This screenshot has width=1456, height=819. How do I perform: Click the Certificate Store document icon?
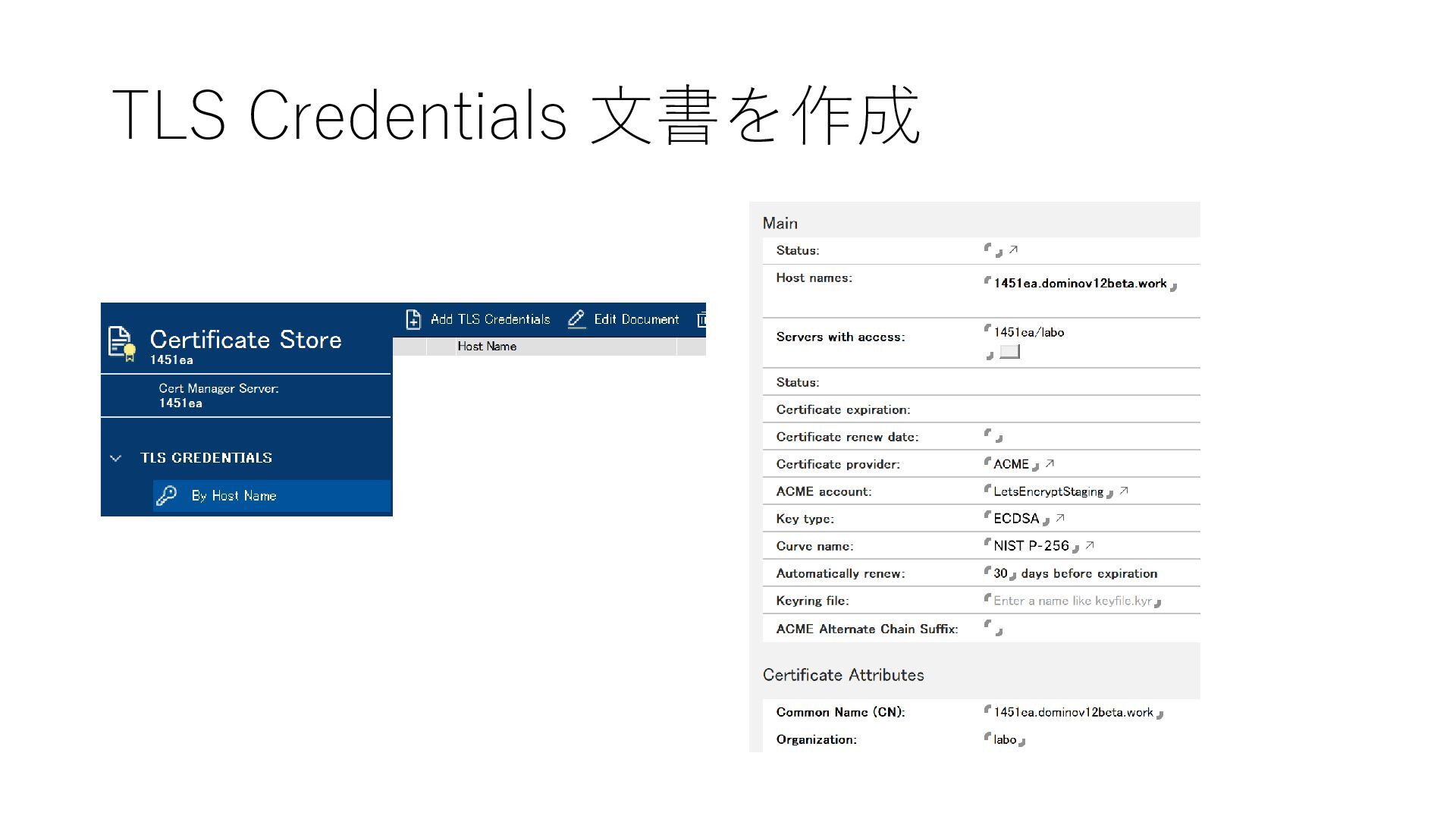pyautogui.click(x=121, y=343)
